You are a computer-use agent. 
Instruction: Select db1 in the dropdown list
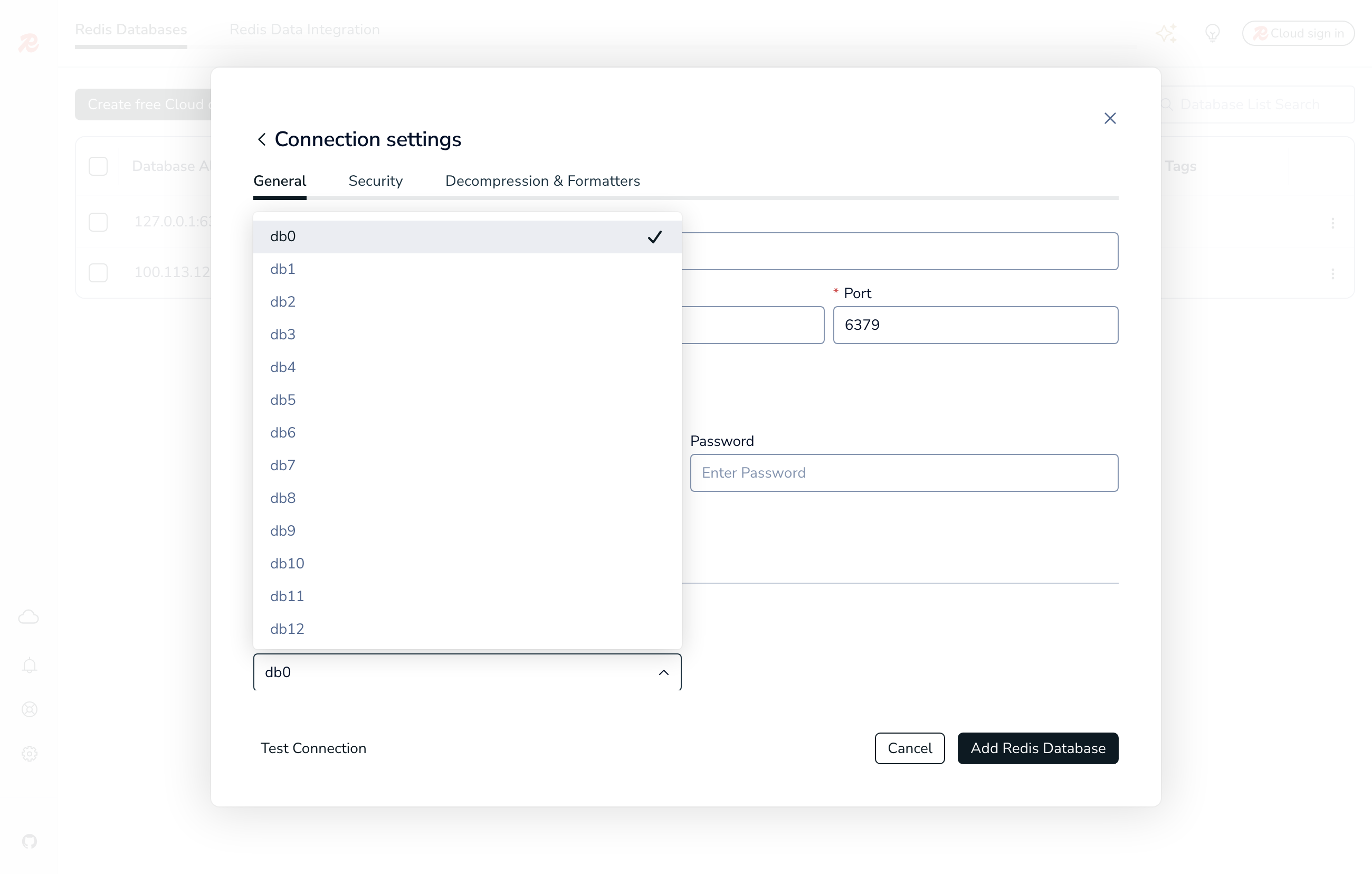467,269
